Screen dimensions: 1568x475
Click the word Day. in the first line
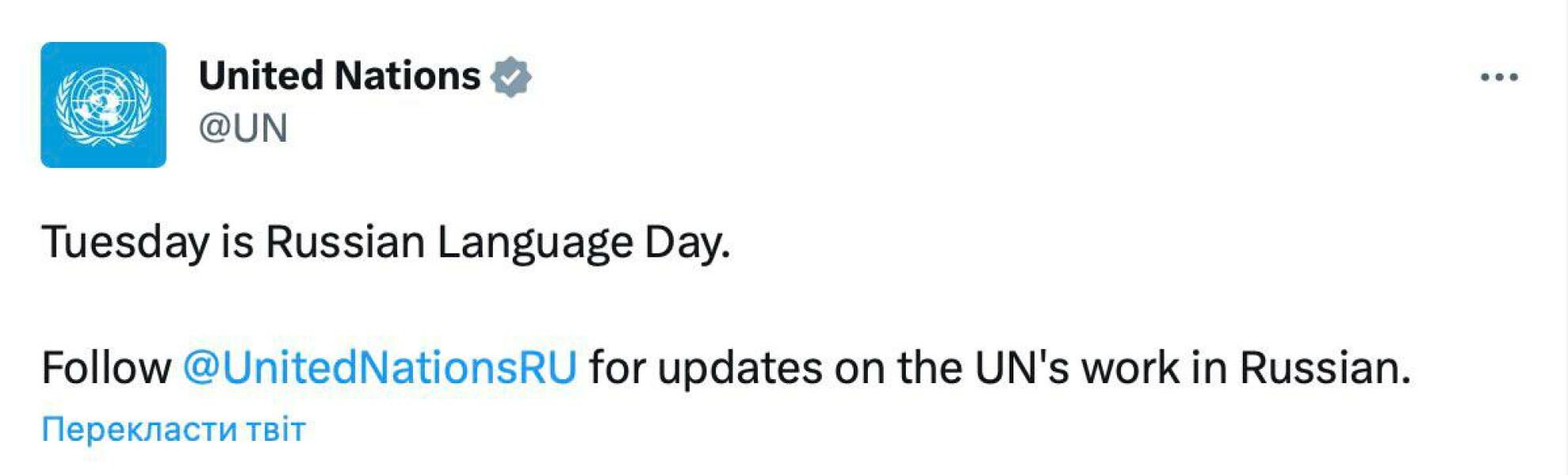point(687,241)
